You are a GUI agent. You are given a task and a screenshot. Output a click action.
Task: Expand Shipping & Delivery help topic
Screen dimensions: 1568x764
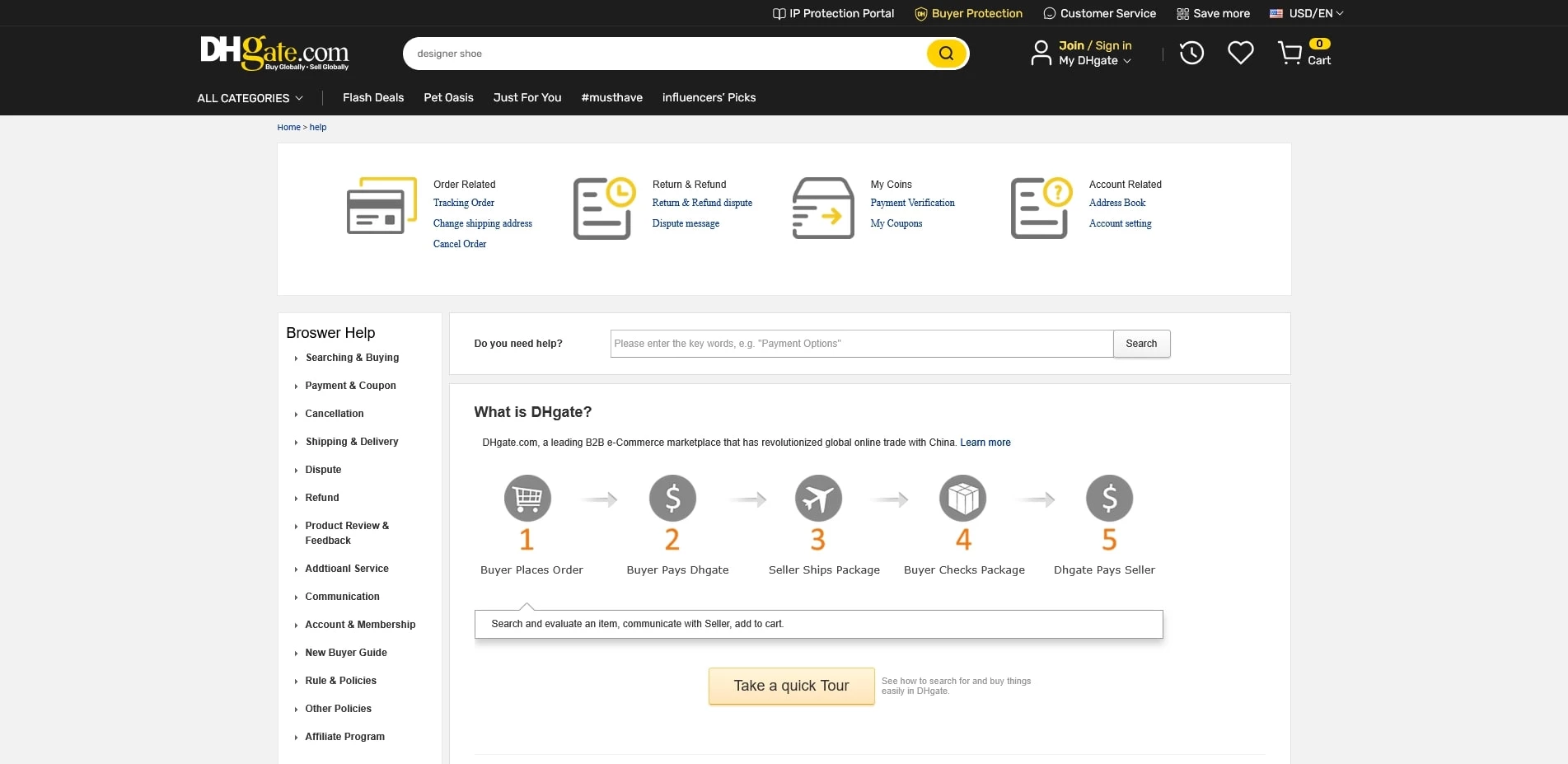tap(352, 442)
